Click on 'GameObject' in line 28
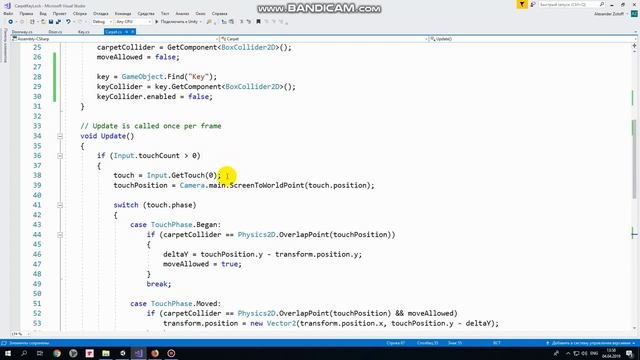The height and width of the screenshot is (360, 640). click(142, 77)
